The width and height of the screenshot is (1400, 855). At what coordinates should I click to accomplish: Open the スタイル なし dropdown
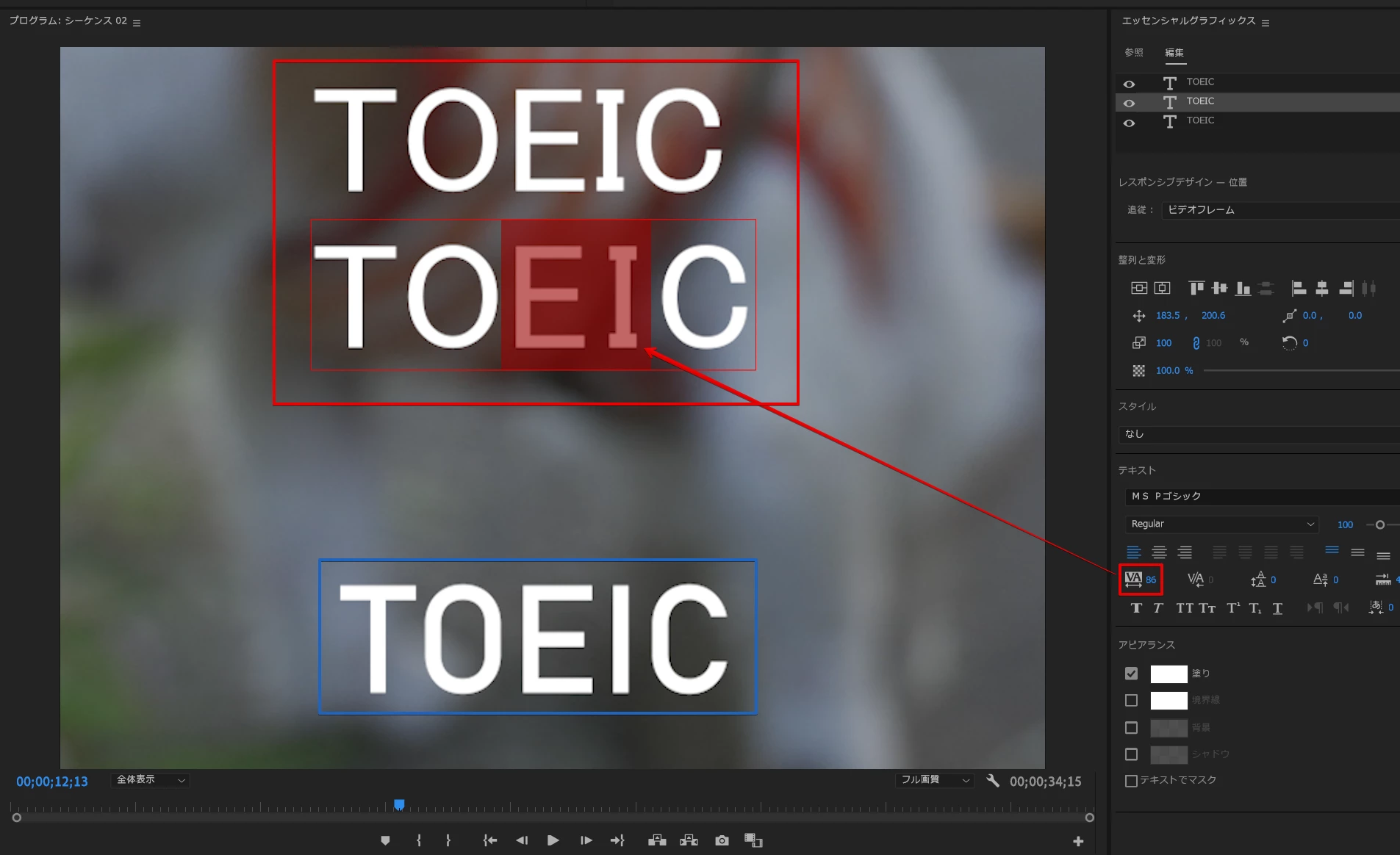(1259, 434)
